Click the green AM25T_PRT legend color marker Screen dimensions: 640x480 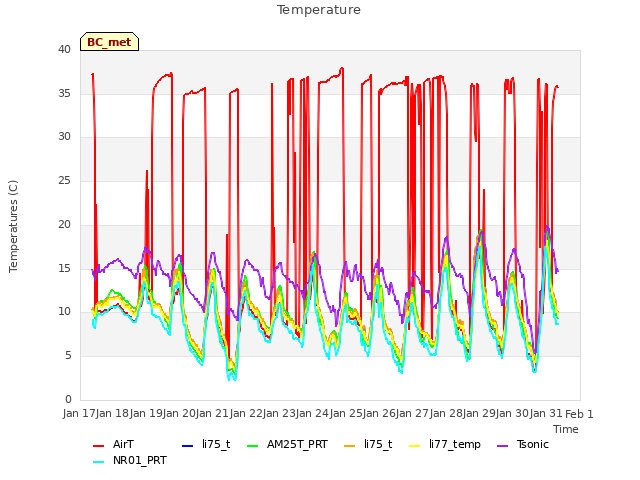click(x=253, y=446)
